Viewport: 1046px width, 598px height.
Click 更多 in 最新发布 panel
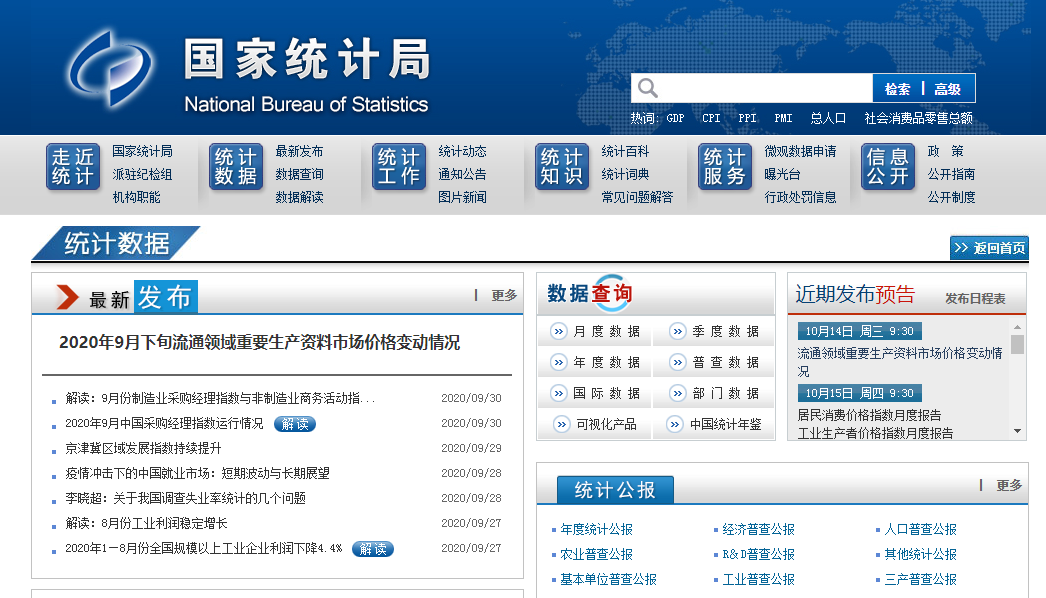(x=504, y=295)
